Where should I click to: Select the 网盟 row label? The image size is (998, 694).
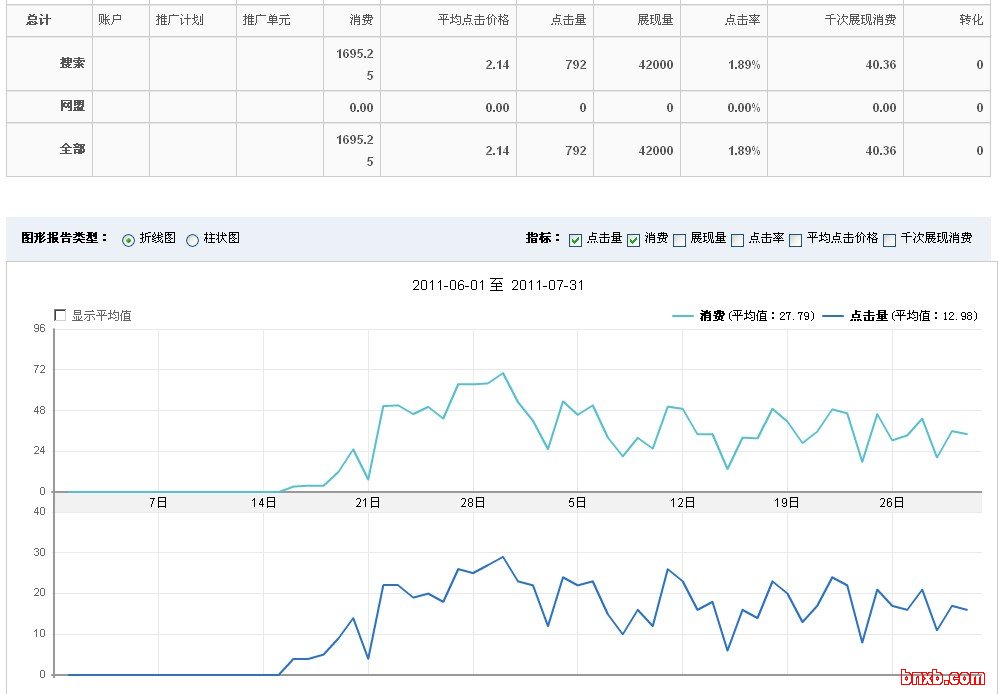[x=72, y=107]
